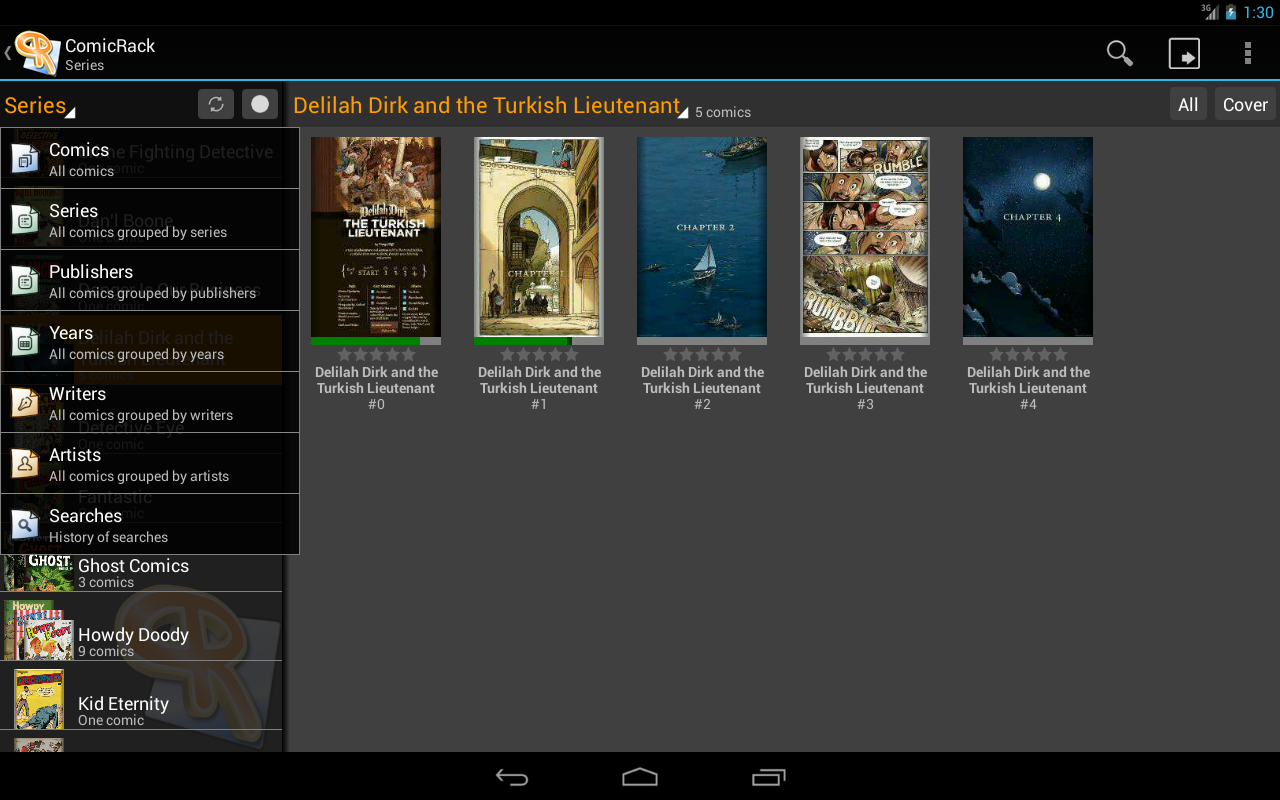Expand the Series list dropdown

(40, 105)
